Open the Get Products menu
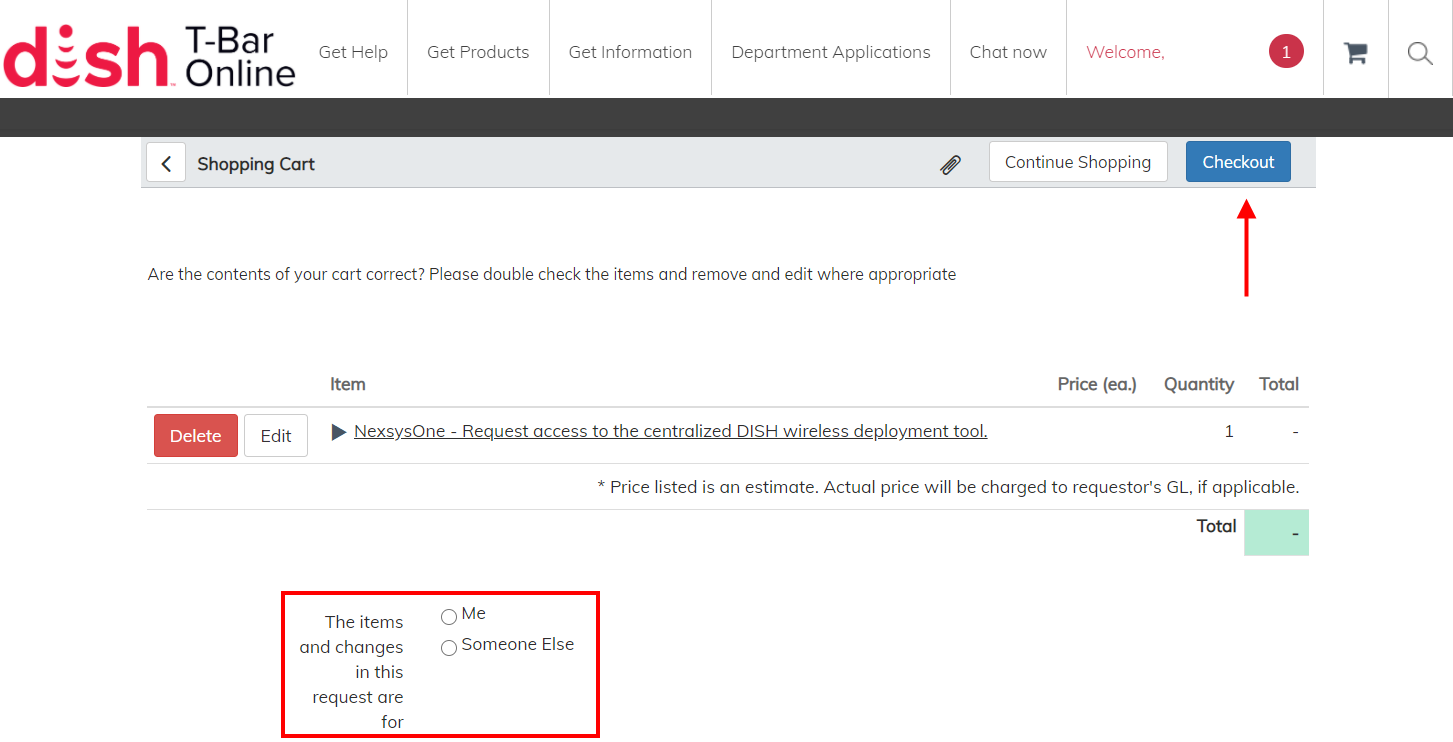1453x742 pixels. [478, 52]
